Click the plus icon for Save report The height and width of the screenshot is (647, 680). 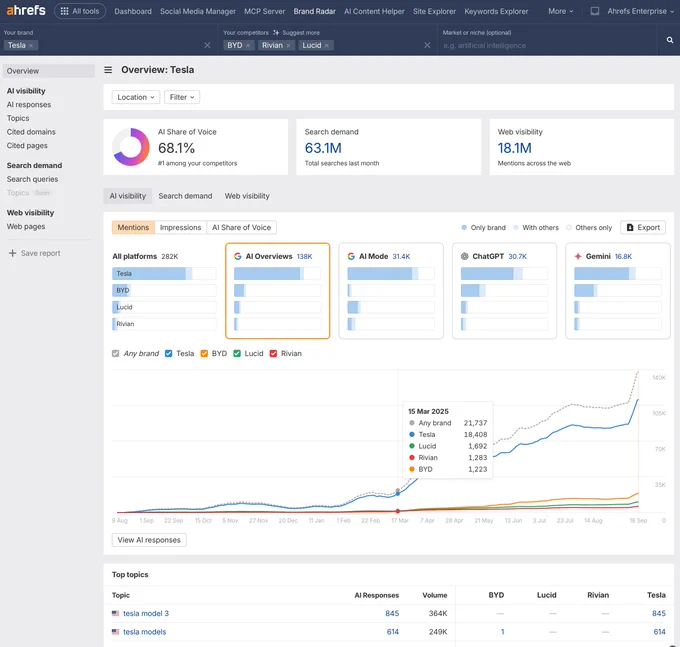click(x=13, y=253)
